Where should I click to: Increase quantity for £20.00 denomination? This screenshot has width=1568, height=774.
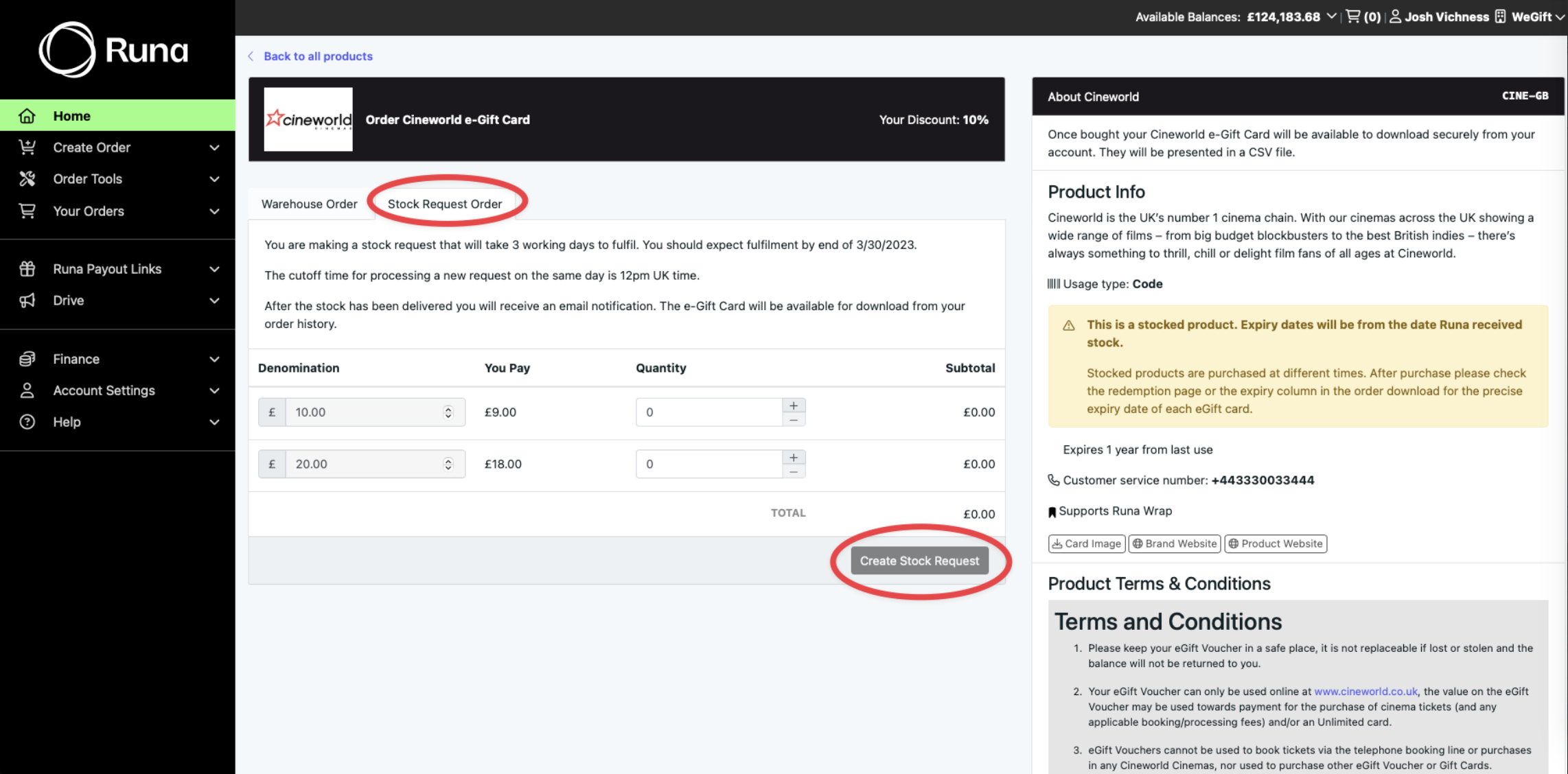pyautogui.click(x=794, y=457)
